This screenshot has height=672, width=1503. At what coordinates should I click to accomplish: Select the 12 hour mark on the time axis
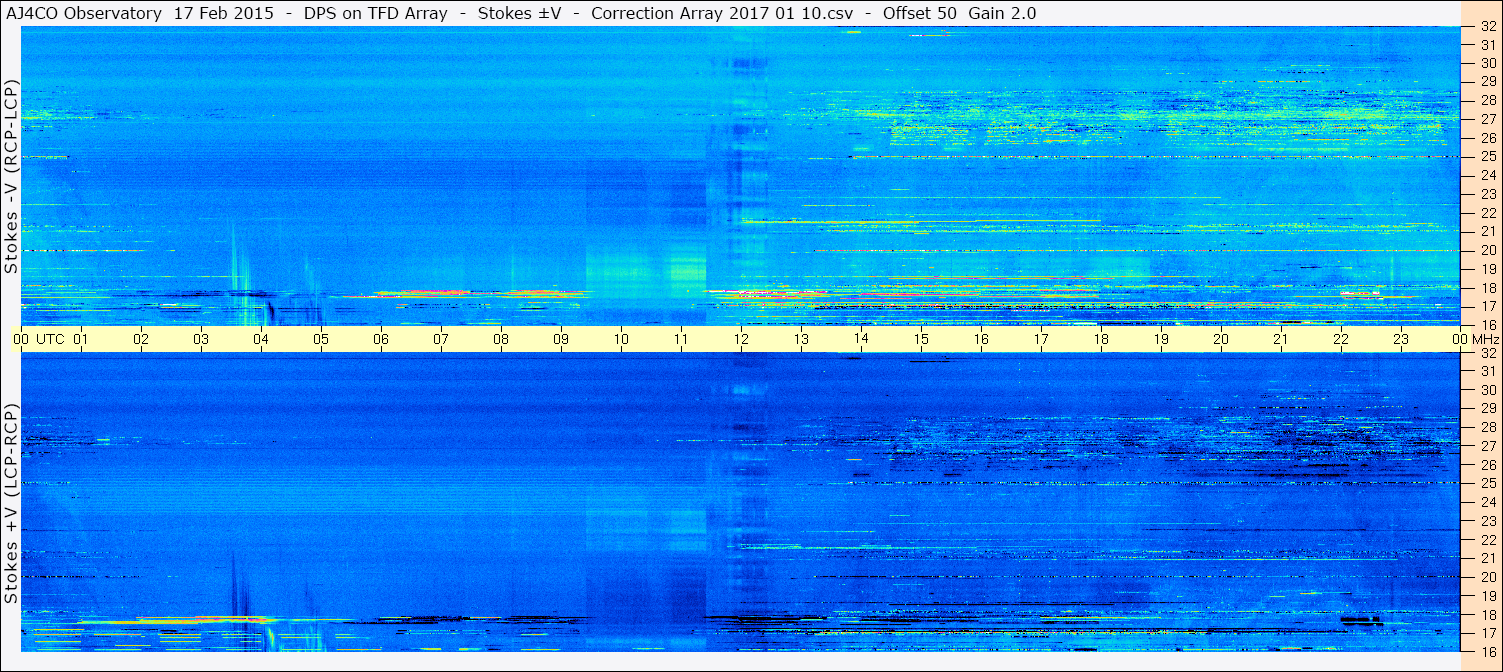(742, 339)
